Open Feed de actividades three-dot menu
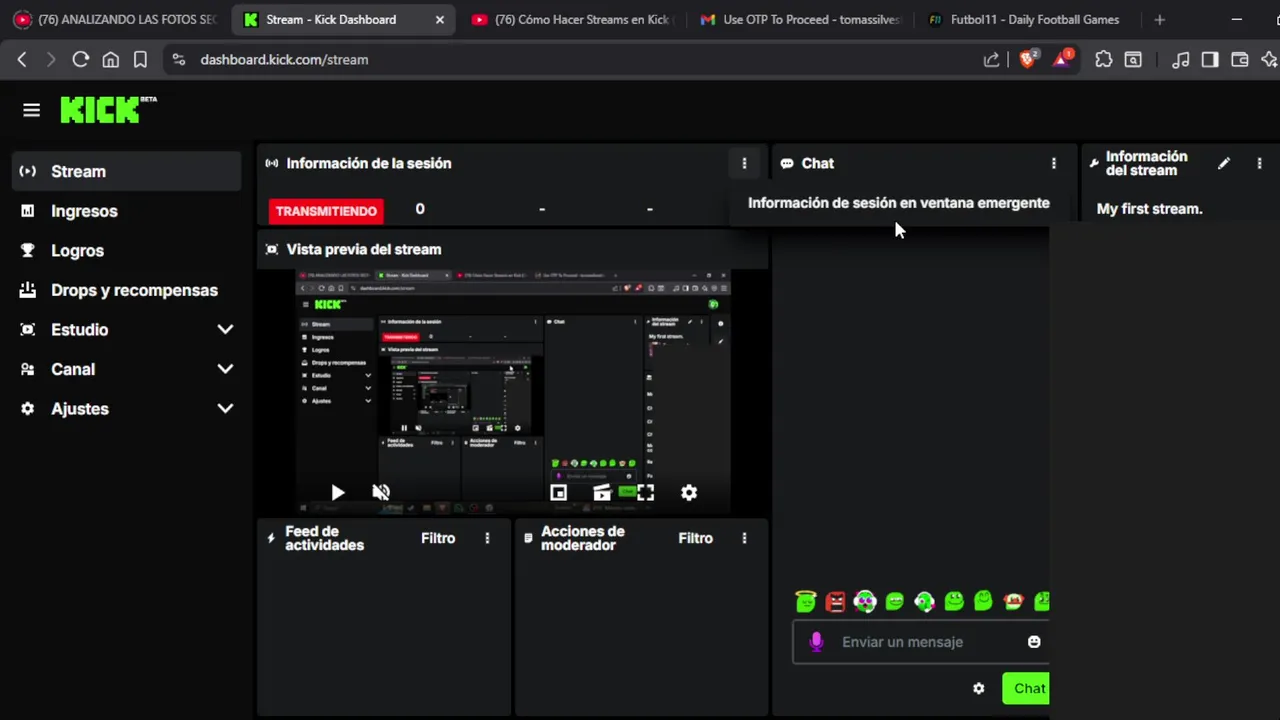This screenshot has width=1280, height=720. (487, 538)
